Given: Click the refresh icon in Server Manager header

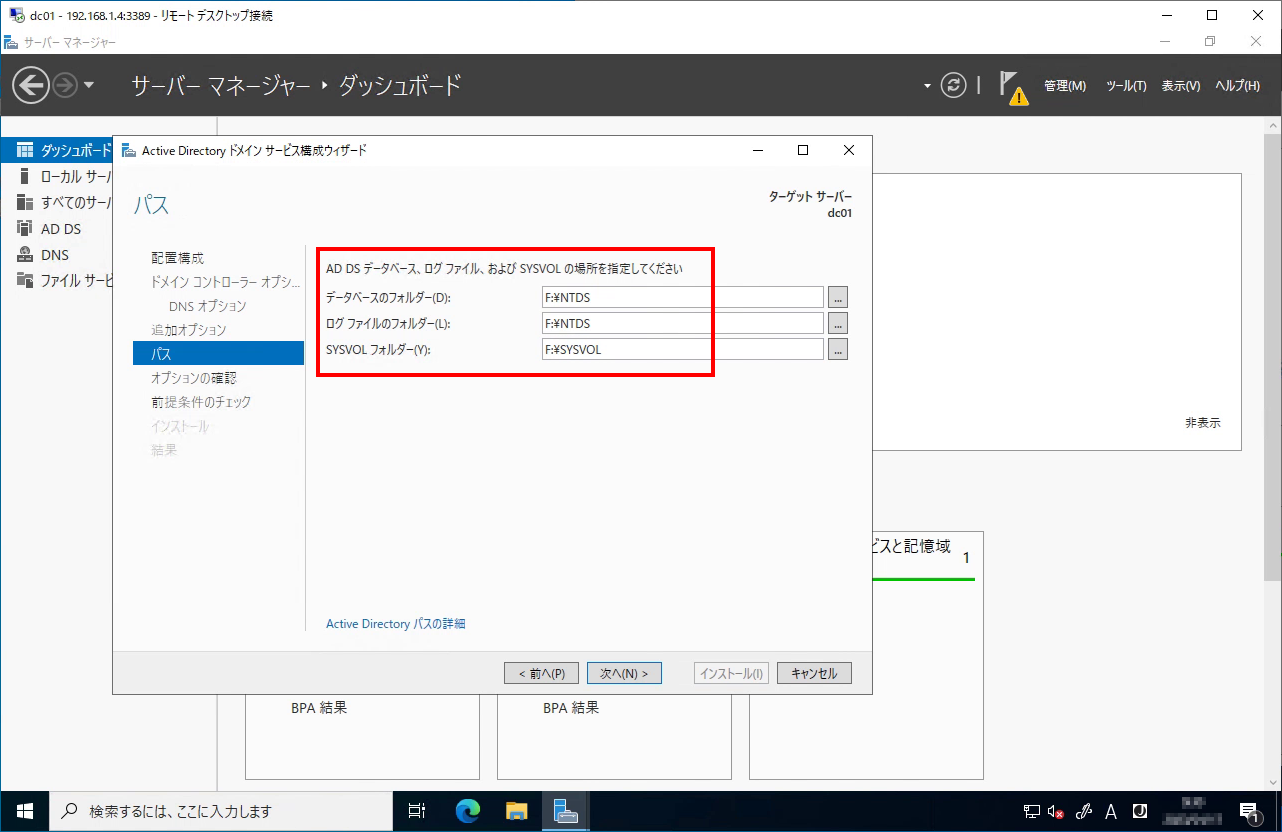Looking at the screenshot, I should [954, 85].
